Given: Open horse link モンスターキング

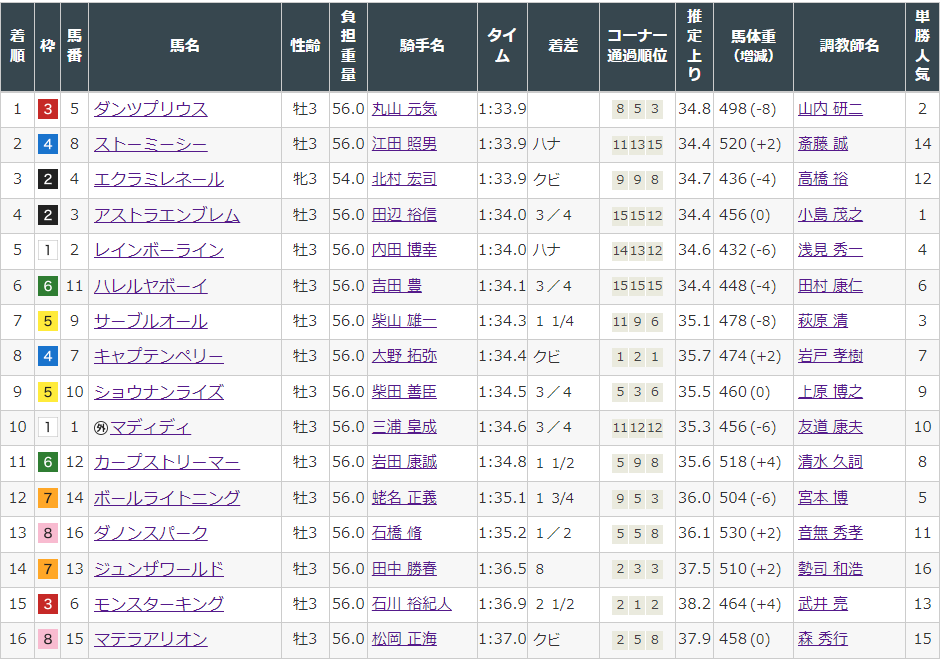Looking at the screenshot, I should pyautogui.click(x=158, y=603).
